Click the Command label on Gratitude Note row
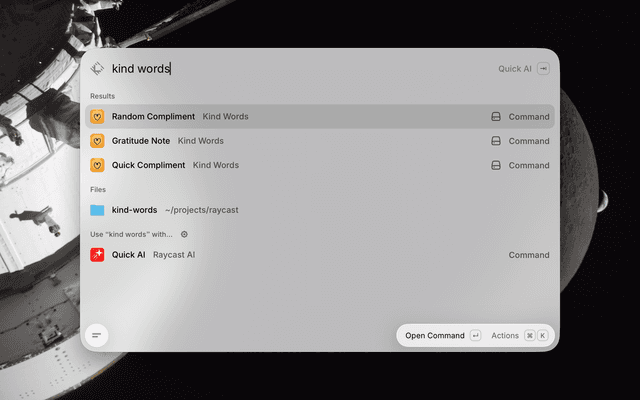Image resolution: width=640 pixels, height=400 pixels. pyautogui.click(x=529, y=141)
